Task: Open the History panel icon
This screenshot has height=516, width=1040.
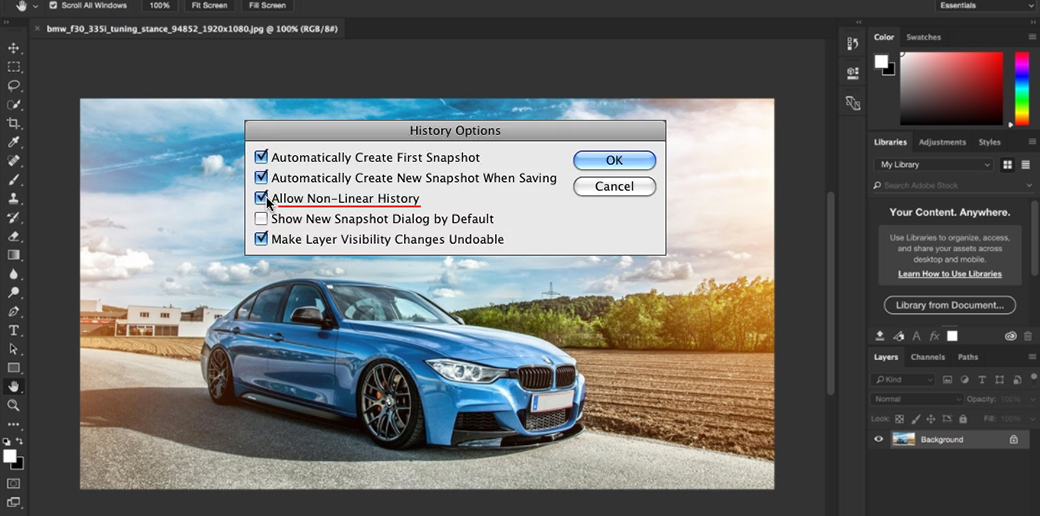Action: 852,44
